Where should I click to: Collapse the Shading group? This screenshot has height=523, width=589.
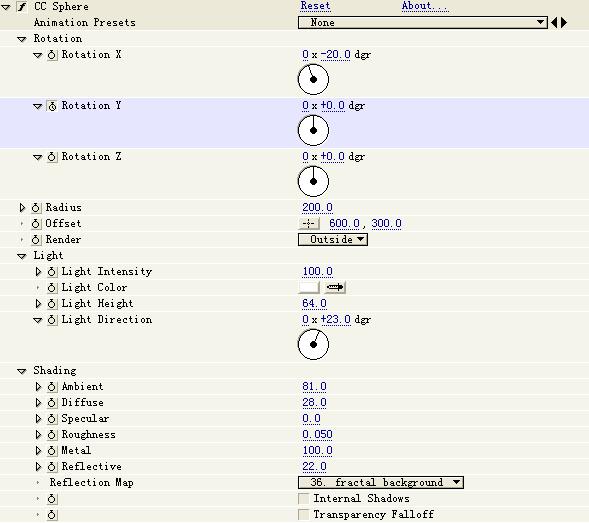tap(22, 371)
